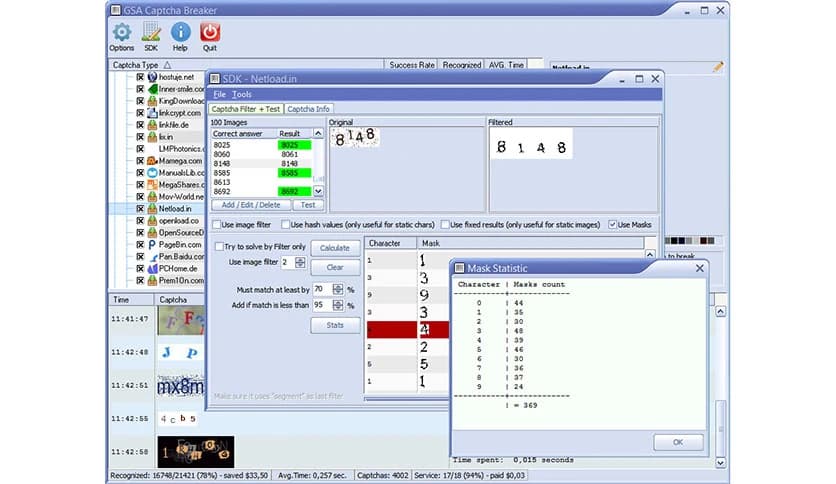
Task: Adjust Use image filter spinner arrows
Action: [300, 262]
